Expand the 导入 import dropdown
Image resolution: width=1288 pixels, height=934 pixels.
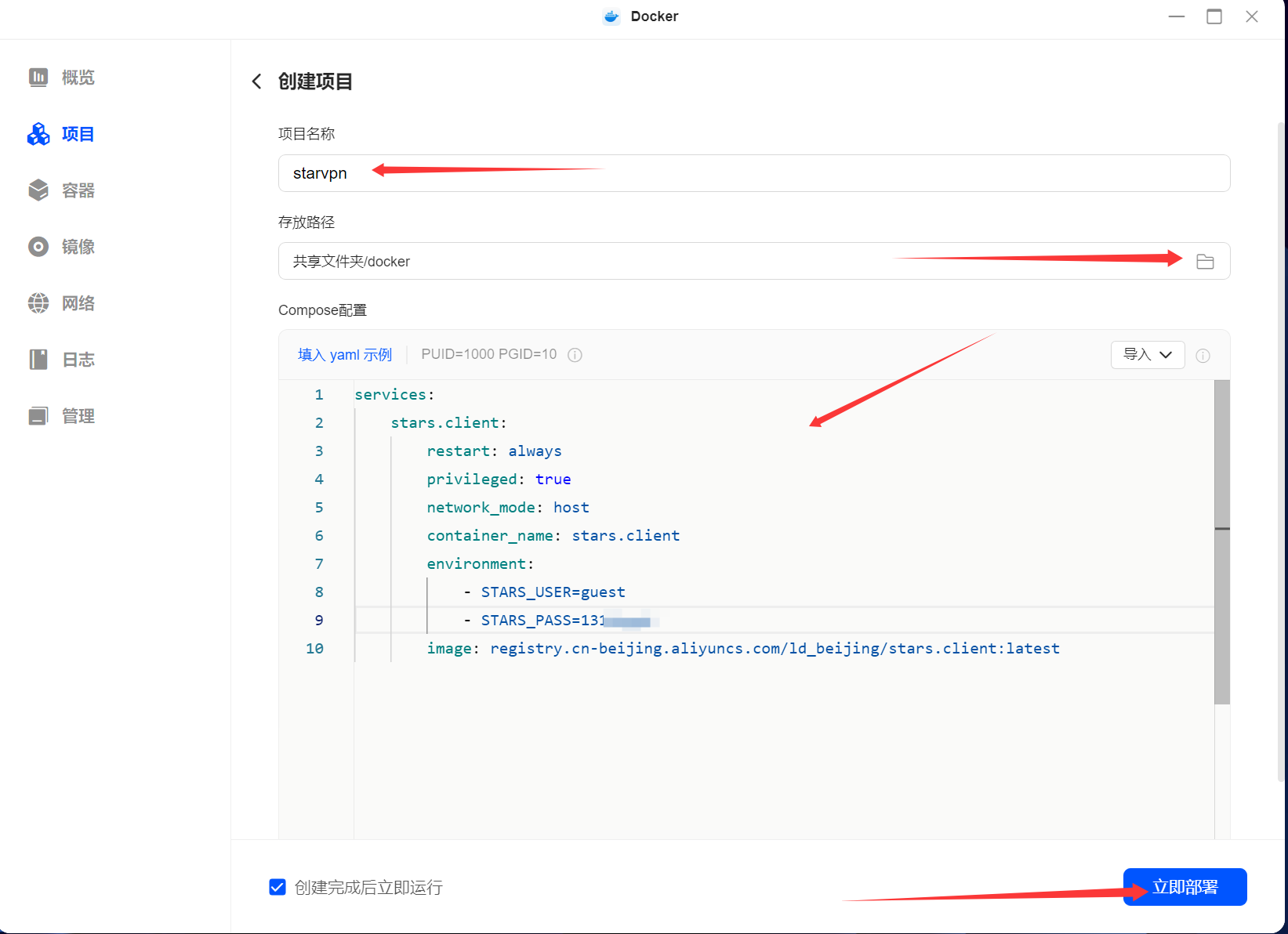point(1148,355)
